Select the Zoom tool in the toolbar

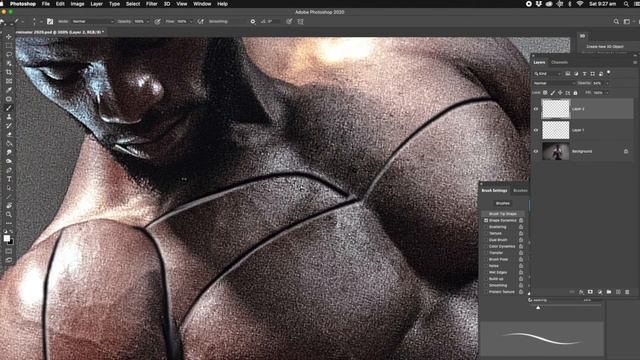point(9,214)
